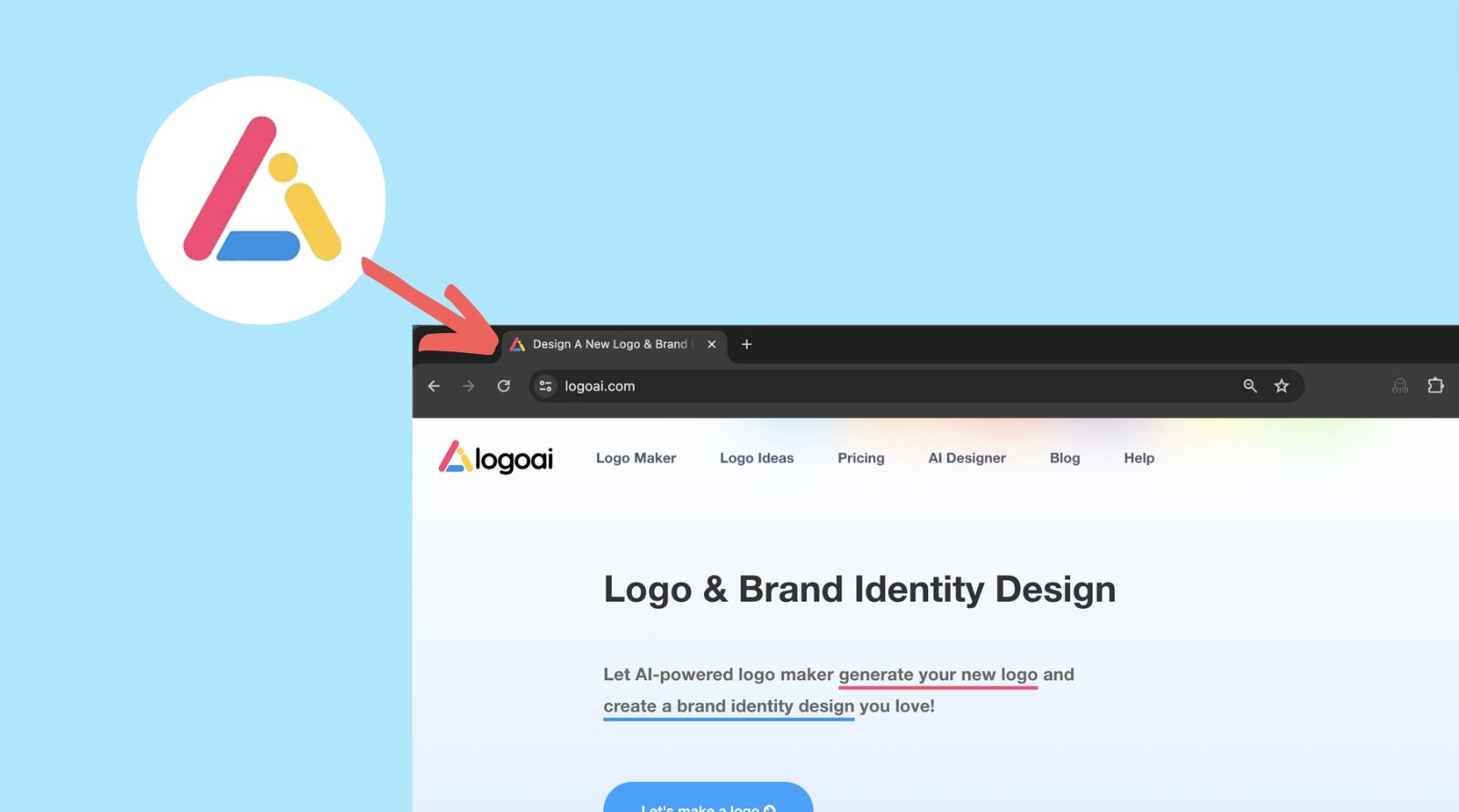Click the logoai logo in the header
This screenshot has width=1459, height=812.
tap(495, 458)
